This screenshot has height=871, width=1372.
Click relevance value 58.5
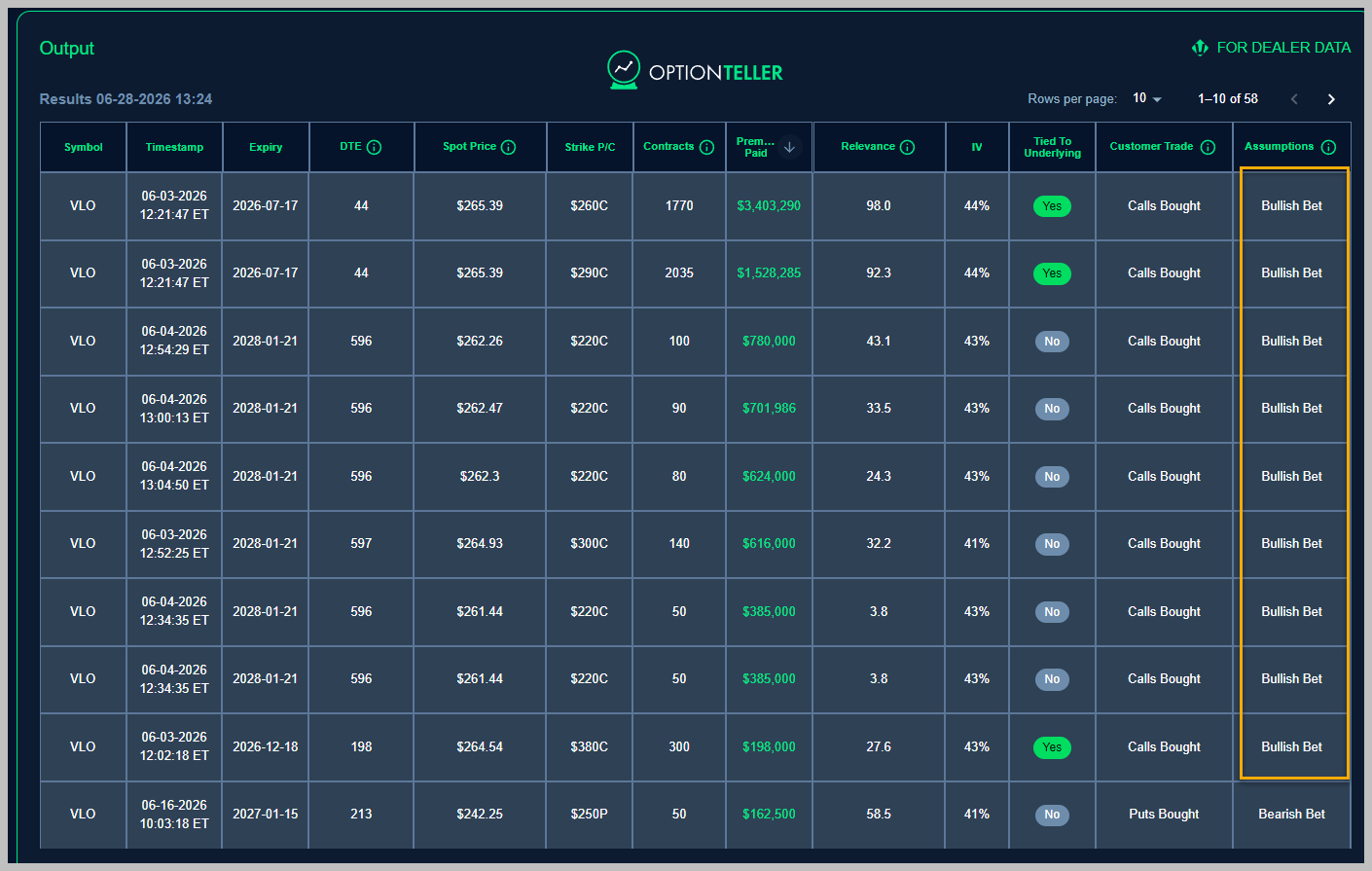(879, 814)
